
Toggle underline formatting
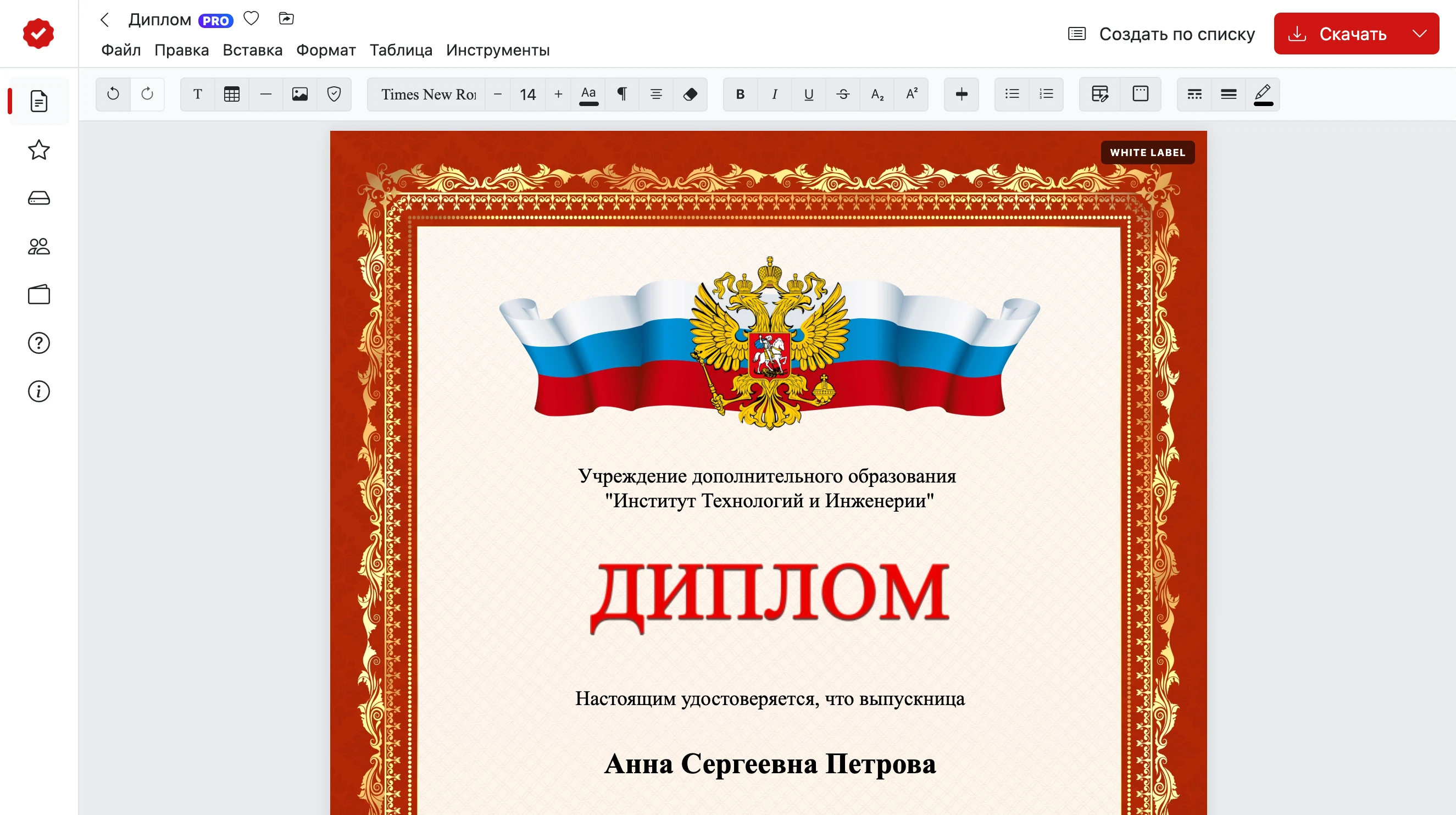click(x=809, y=94)
